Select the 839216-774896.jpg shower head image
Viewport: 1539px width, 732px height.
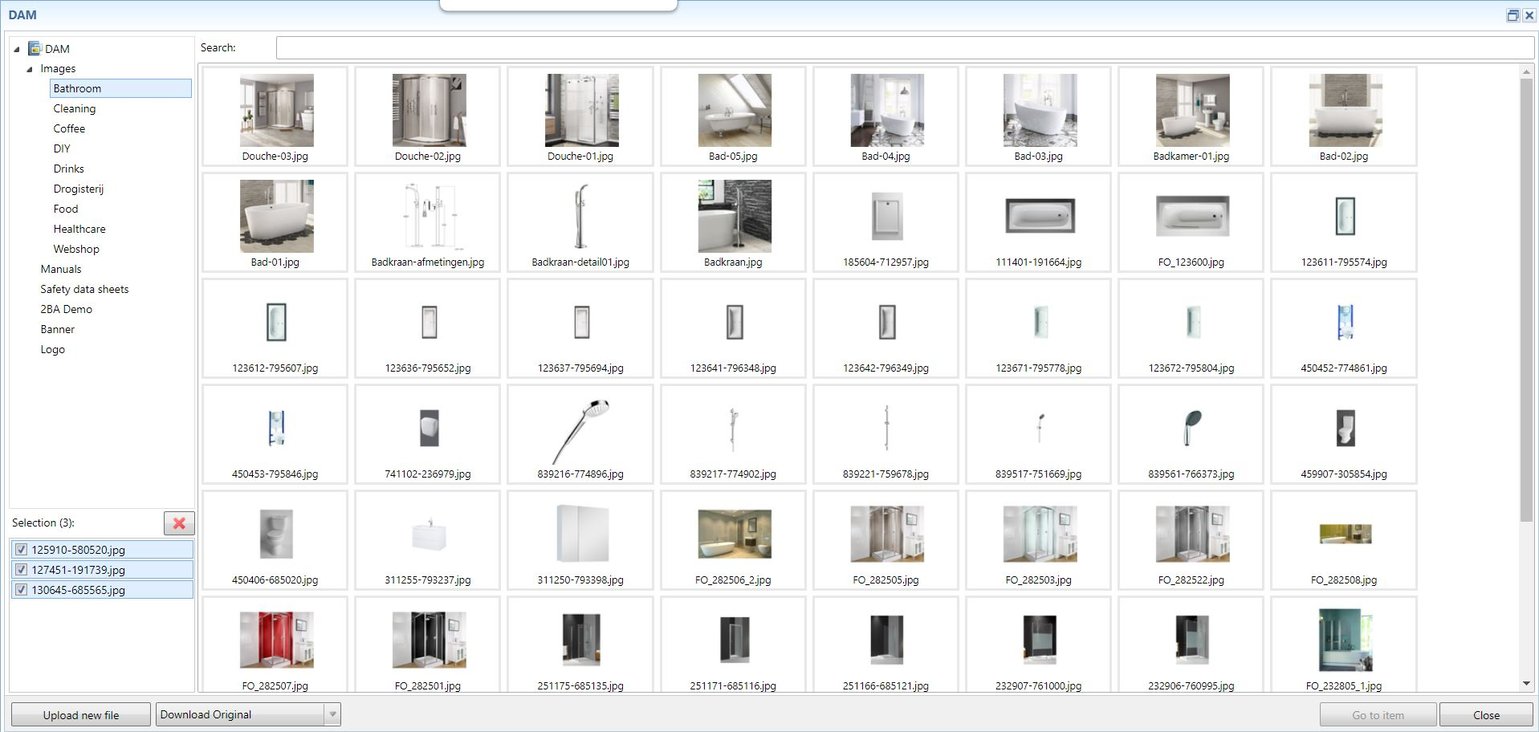(x=581, y=428)
